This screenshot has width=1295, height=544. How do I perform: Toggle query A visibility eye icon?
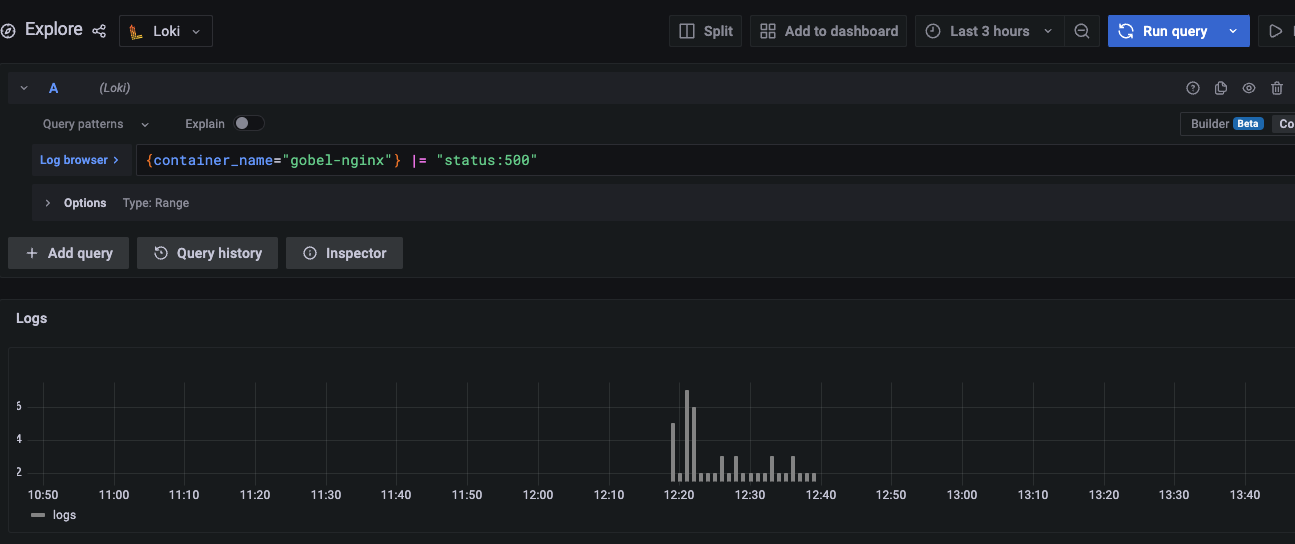click(x=1249, y=88)
